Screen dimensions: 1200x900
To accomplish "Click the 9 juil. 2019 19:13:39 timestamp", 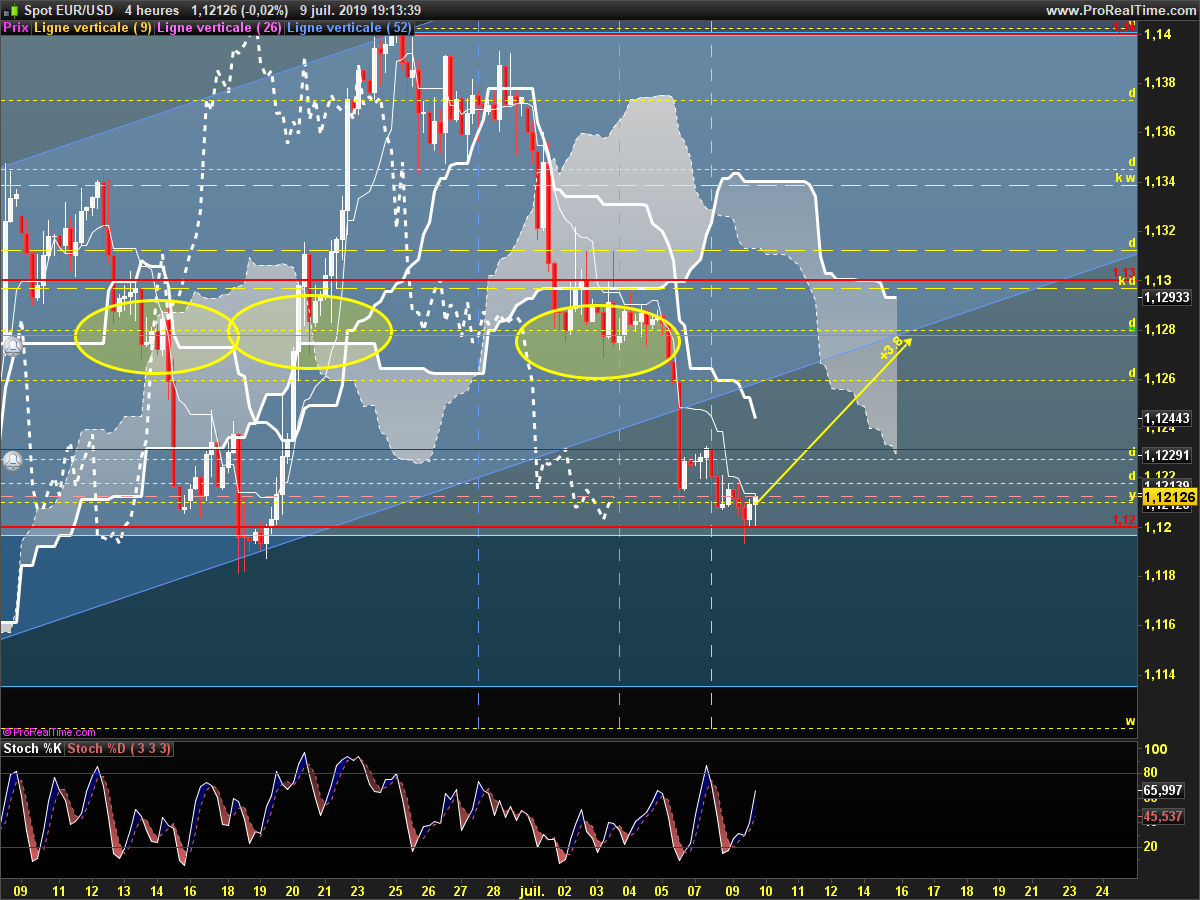I will pyautogui.click(x=360, y=10).
